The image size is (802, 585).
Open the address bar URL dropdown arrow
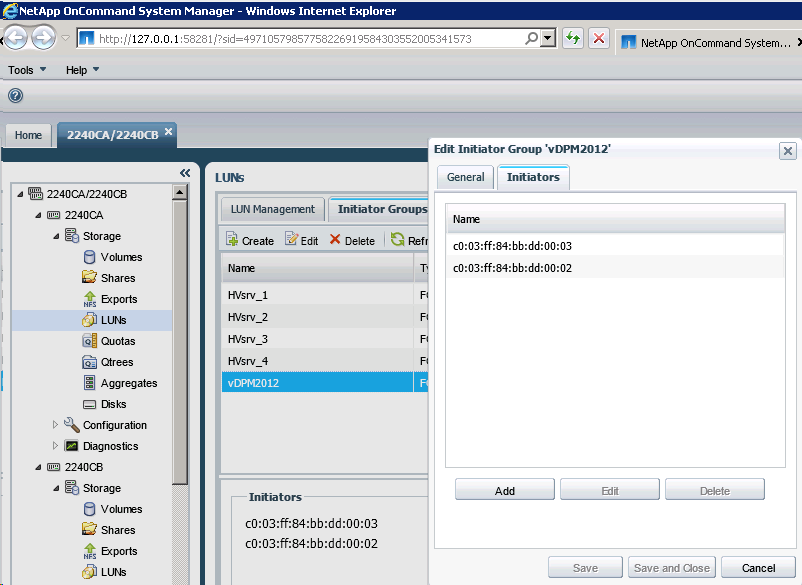548,38
